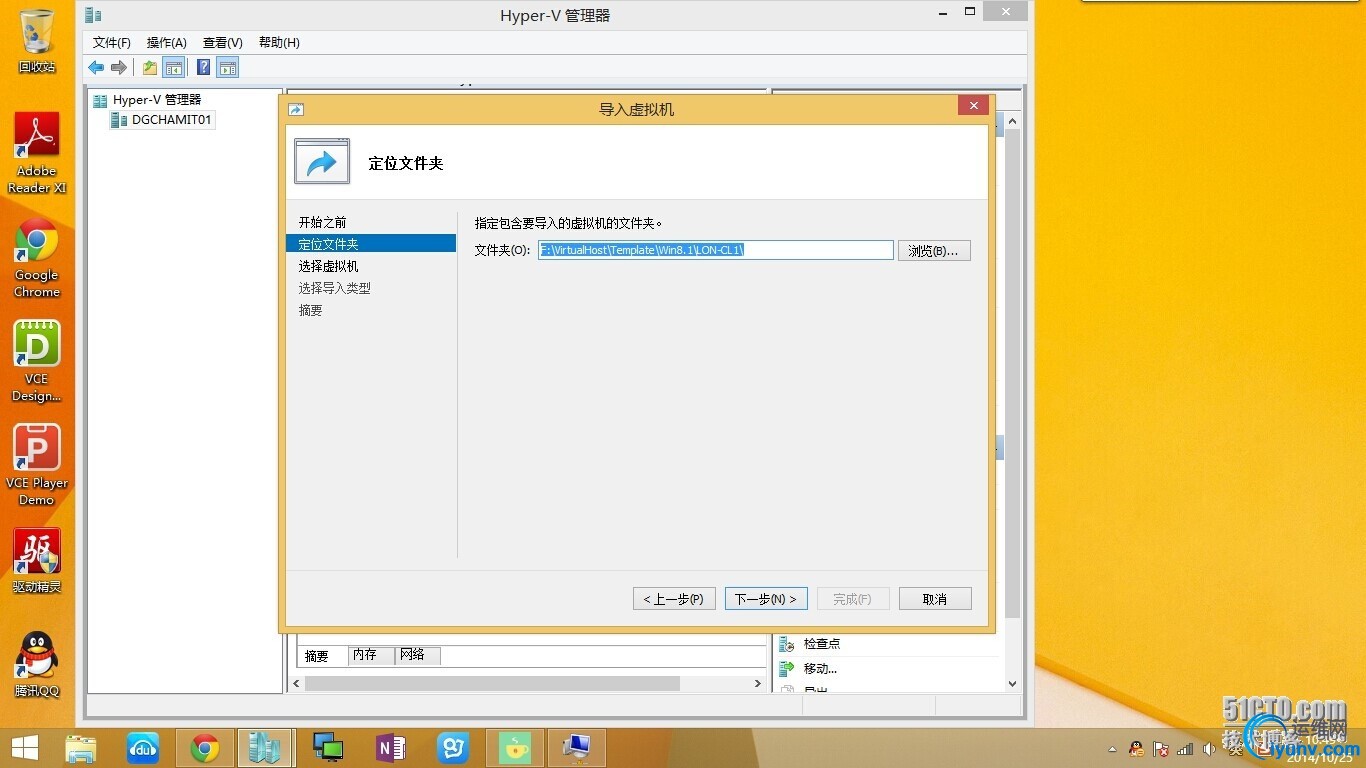
Task: Open the Baidu "du" taskbar icon
Action: 143,748
